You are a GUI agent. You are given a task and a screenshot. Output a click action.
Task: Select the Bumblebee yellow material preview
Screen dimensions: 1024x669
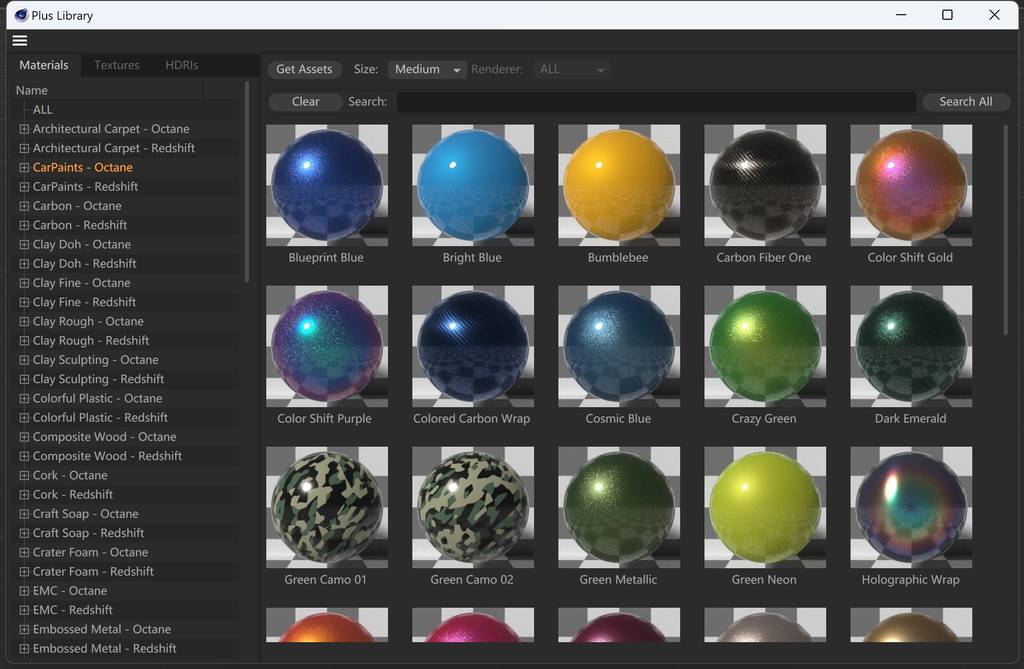(618, 185)
